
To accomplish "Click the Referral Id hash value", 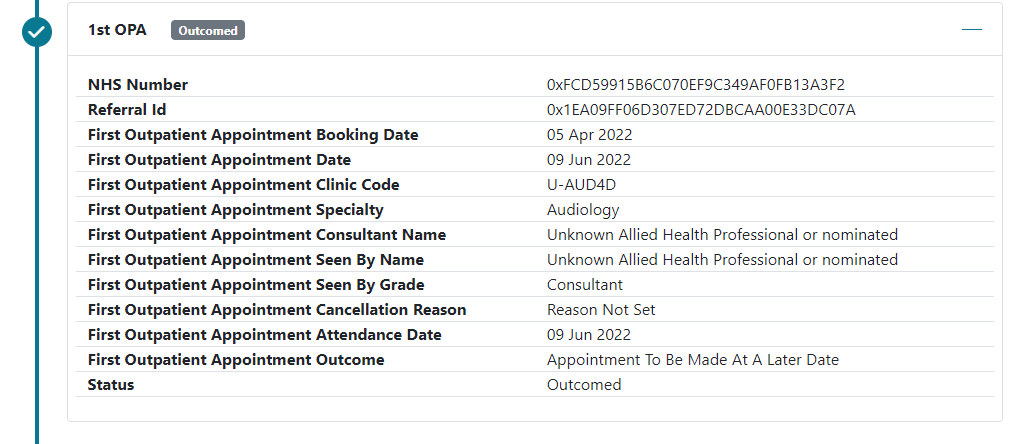I will click(x=701, y=110).
